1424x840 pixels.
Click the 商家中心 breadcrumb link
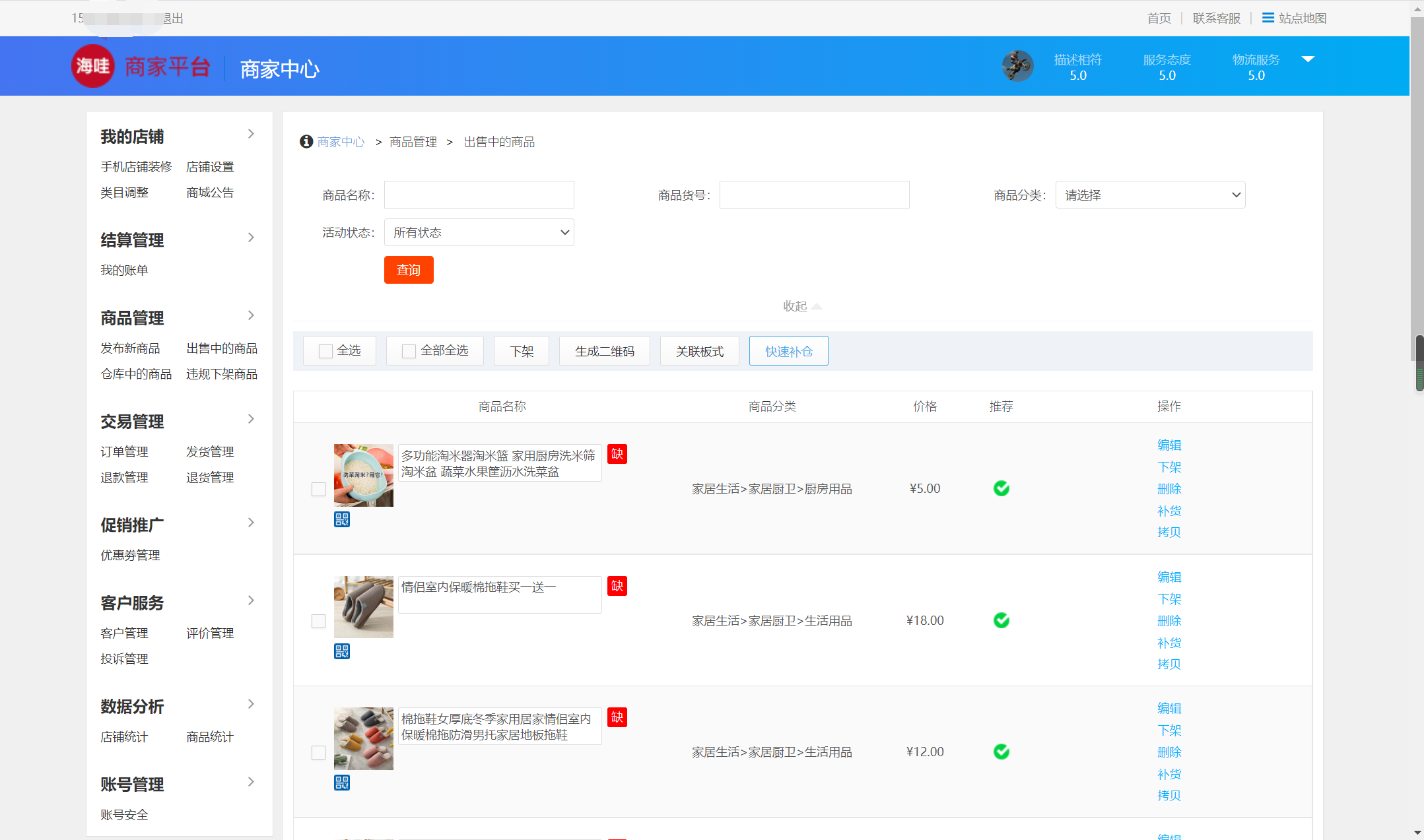(341, 142)
